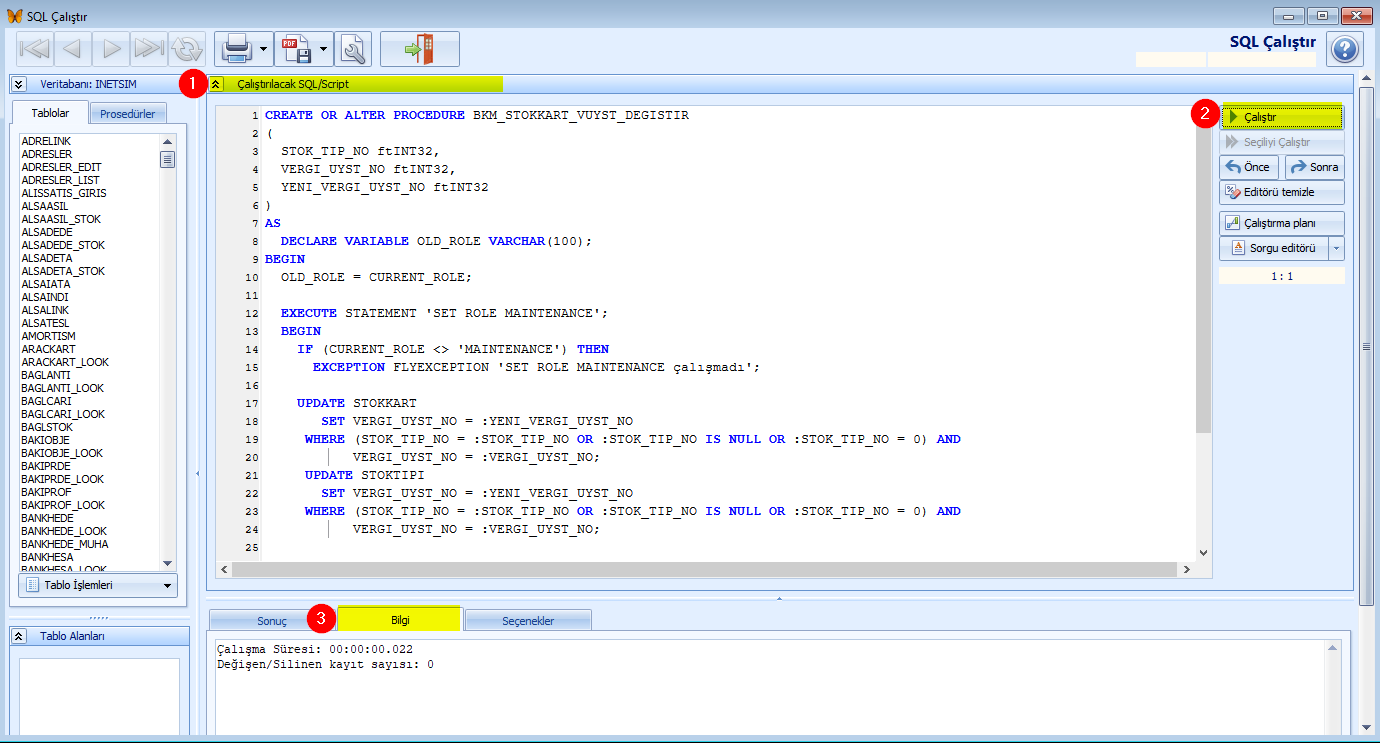Image resolution: width=1380 pixels, height=743 pixels.
Task: Click EXECUTE STATEMENT line in editor
Action: pyautogui.click(x=444, y=313)
